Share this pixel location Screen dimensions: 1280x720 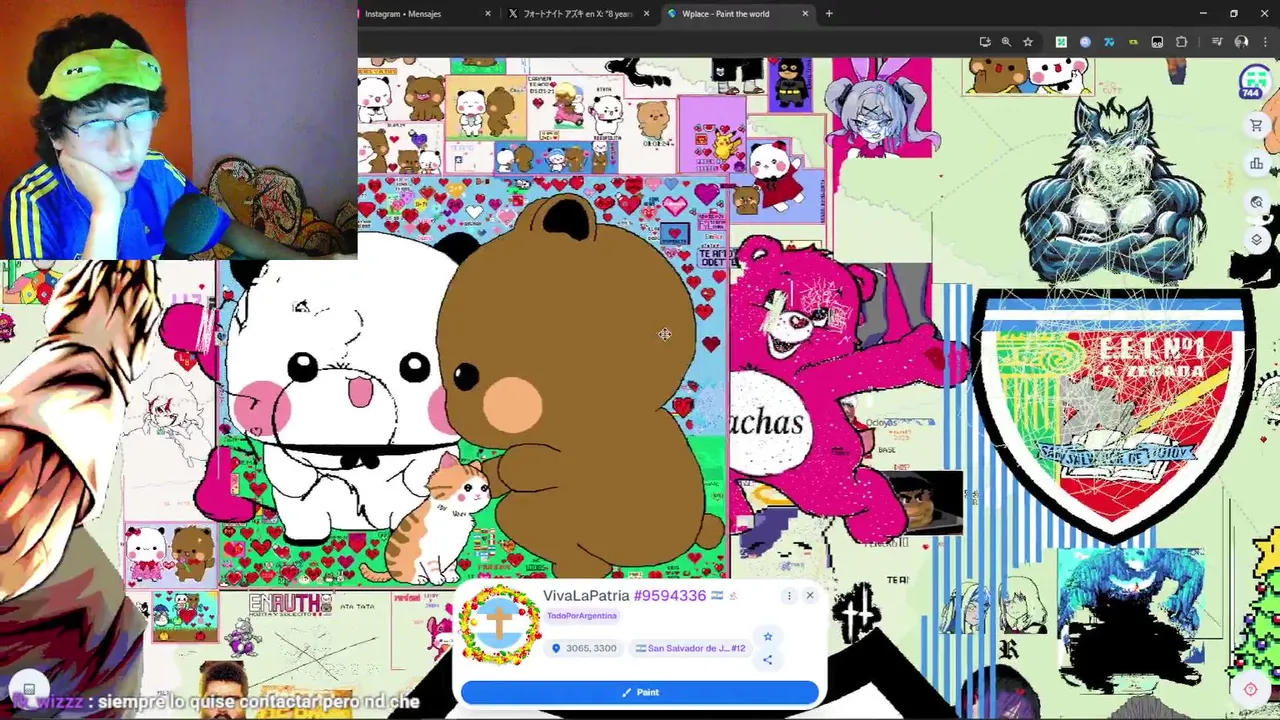point(768,659)
